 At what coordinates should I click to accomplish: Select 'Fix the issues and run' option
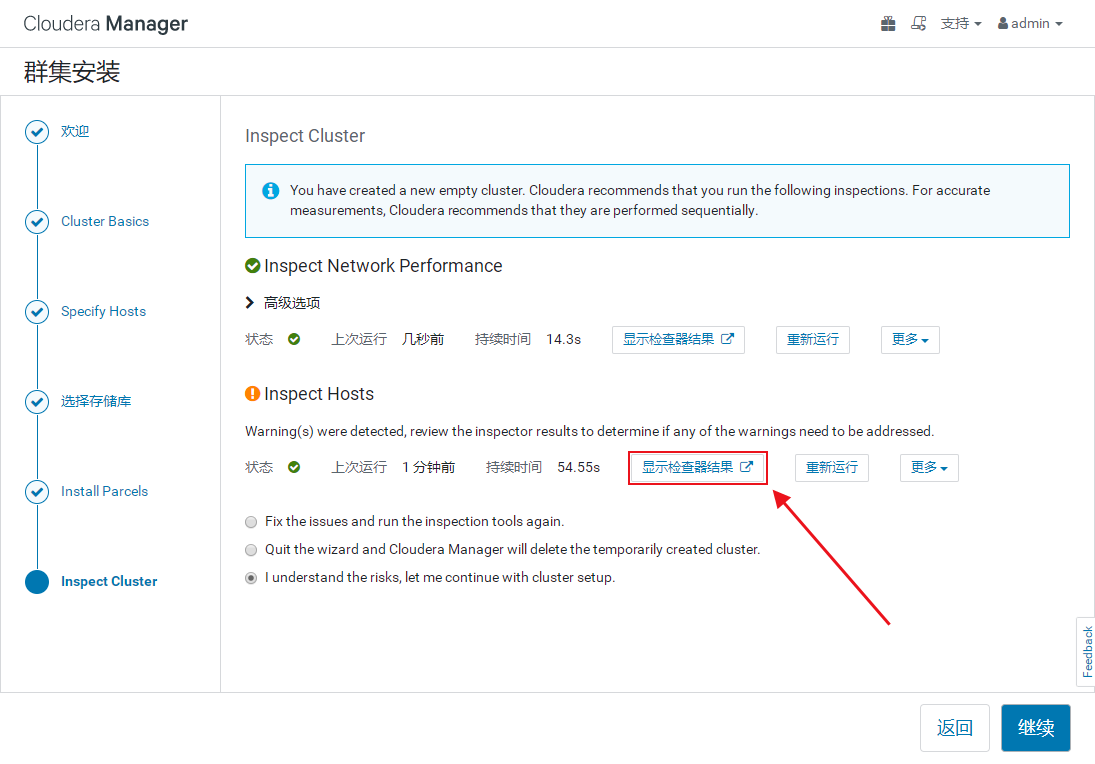pyautogui.click(x=251, y=522)
